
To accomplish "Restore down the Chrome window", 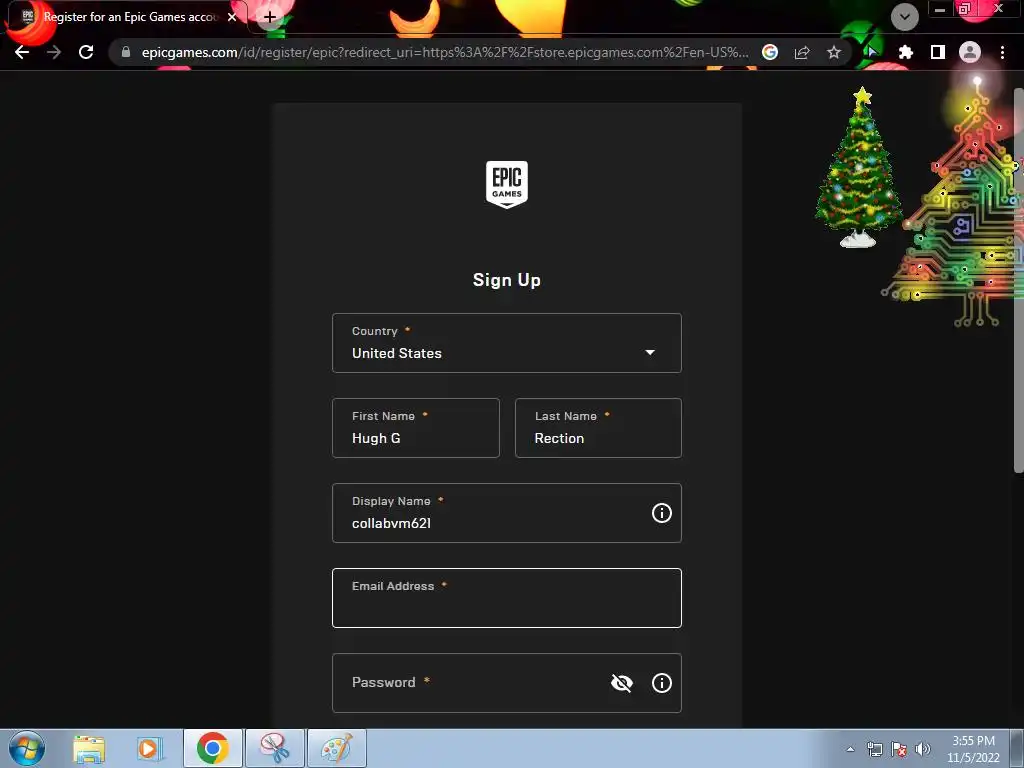I will [x=965, y=9].
